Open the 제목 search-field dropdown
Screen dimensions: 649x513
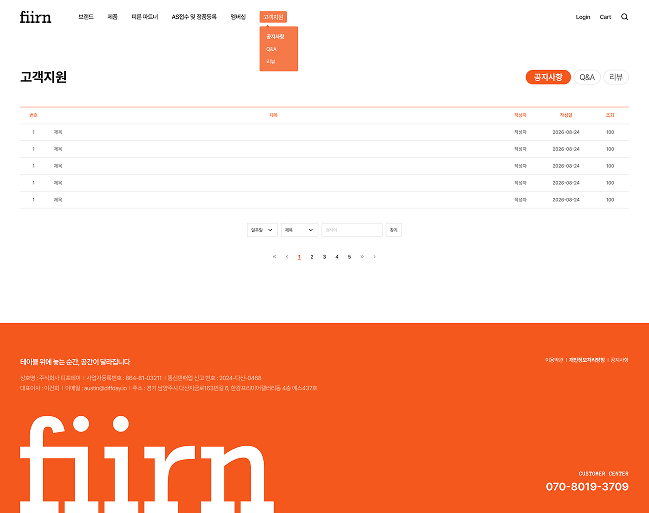(x=299, y=230)
